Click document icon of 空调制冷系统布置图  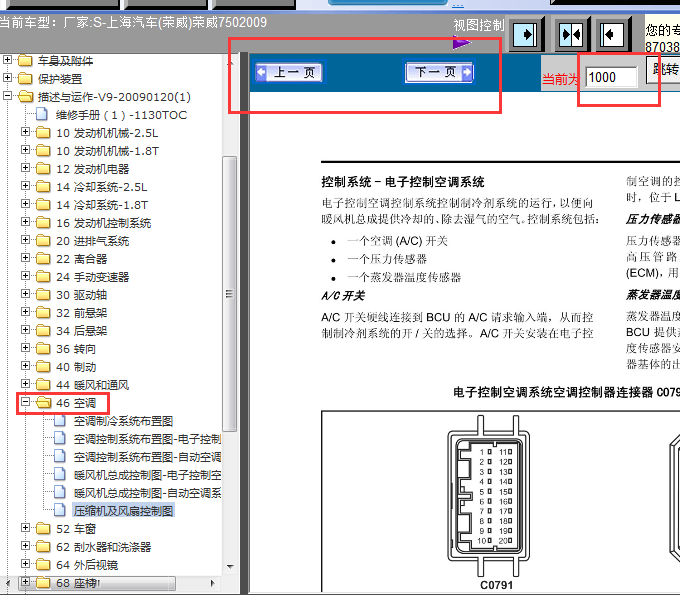coord(60,420)
